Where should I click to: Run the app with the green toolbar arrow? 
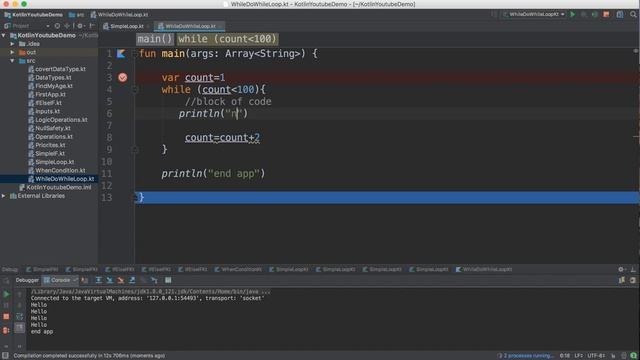(573, 14)
